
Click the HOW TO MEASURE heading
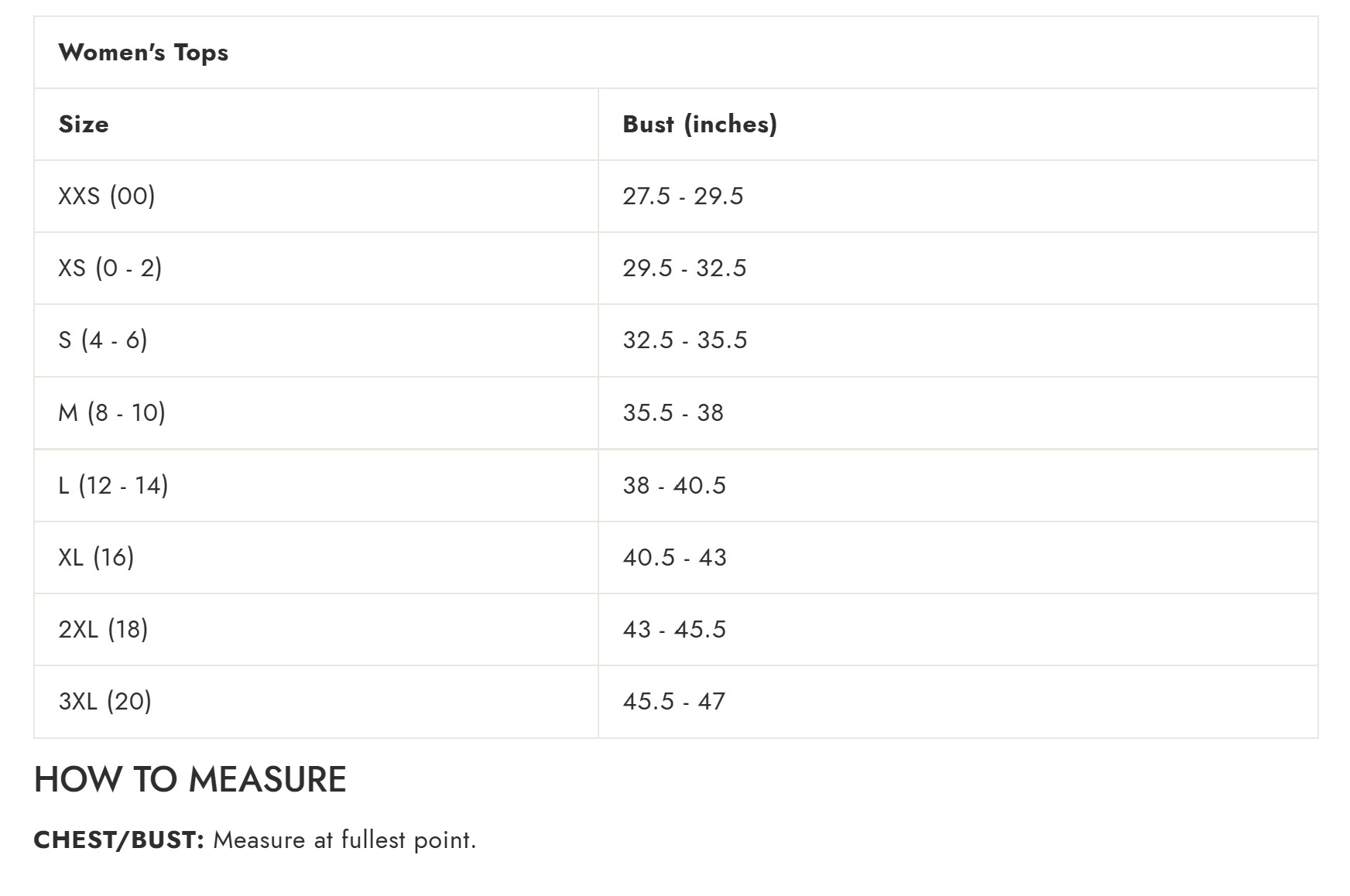click(x=190, y=779)
